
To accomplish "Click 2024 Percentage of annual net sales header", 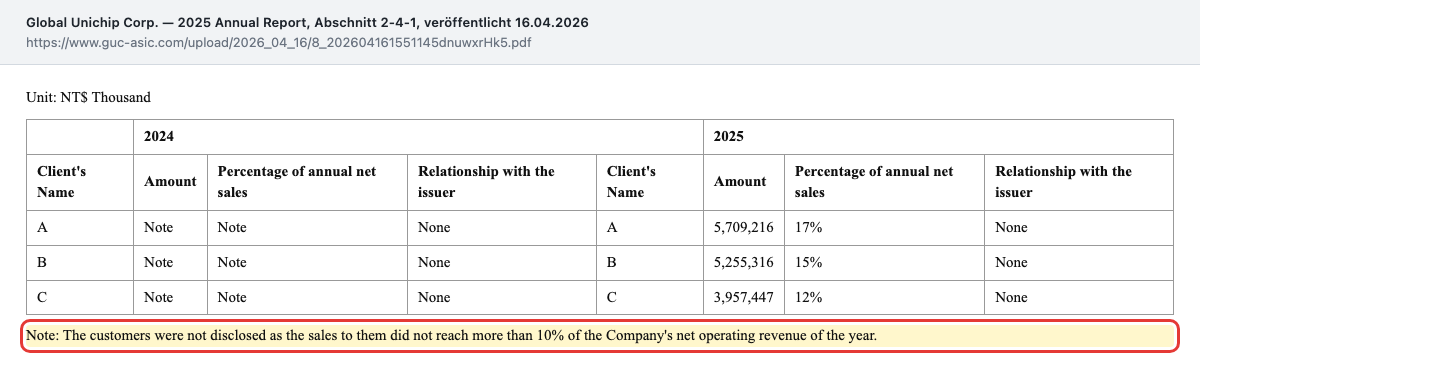I will (x=307, y=182).
